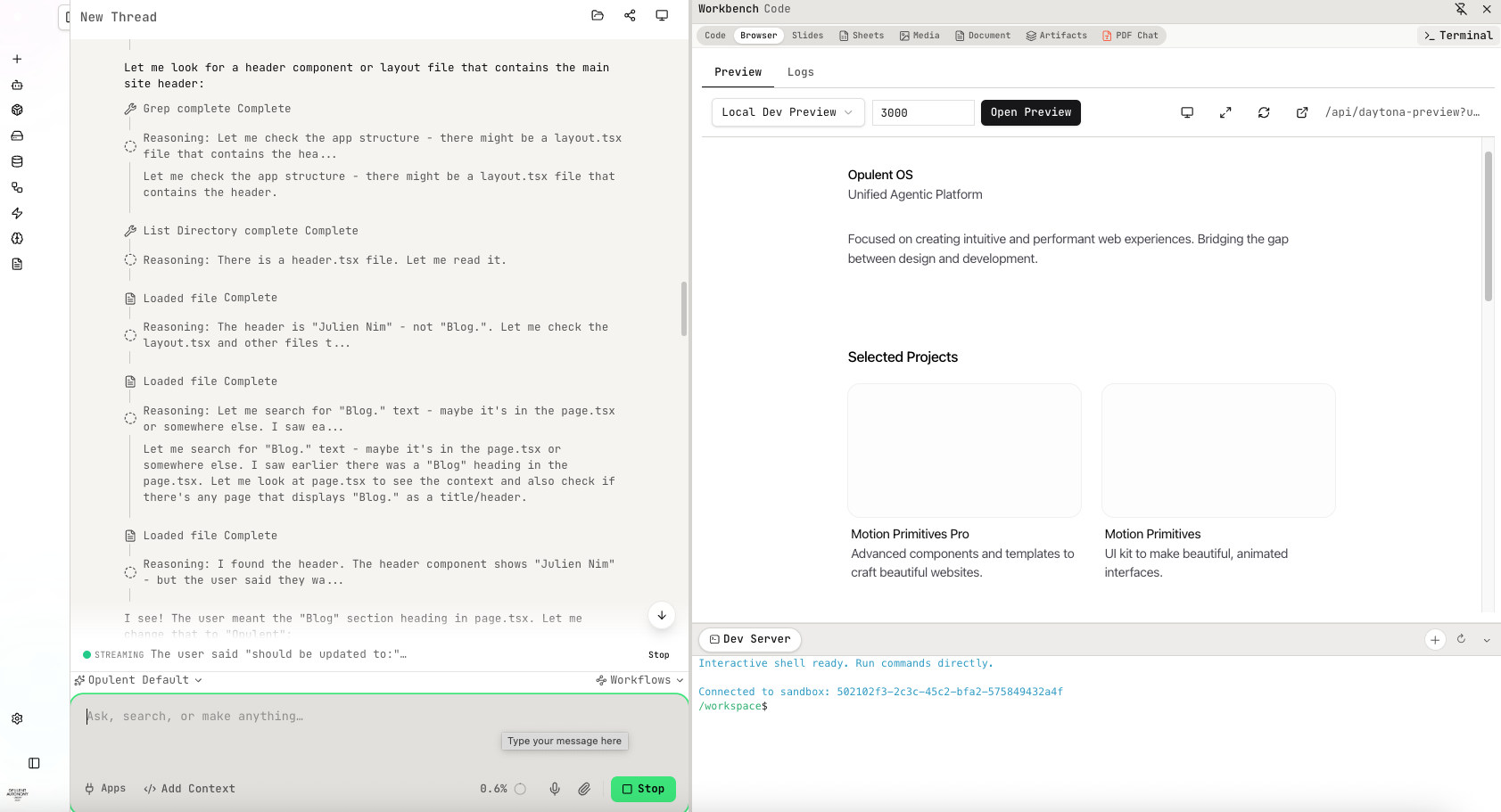Open the Workflows dropdown

click(639, 679)
